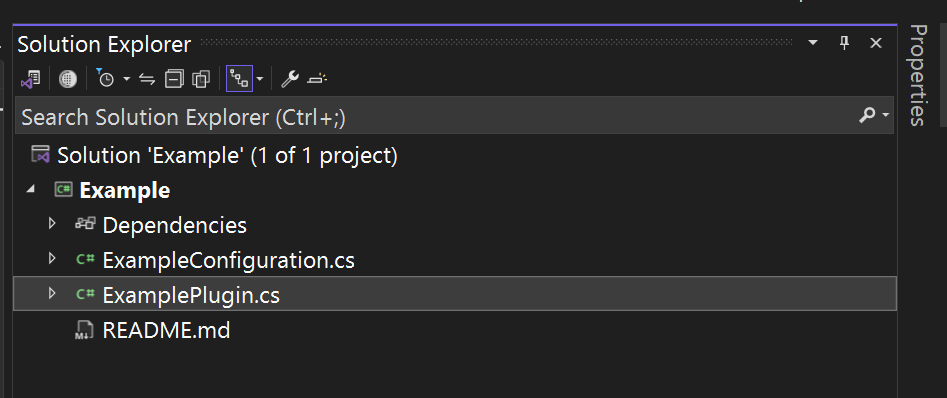This screenshot has width=947, height=398.
Task: Open the file nesting dropdown arrow
Action: pyautogui.click(x=260, y=79)
